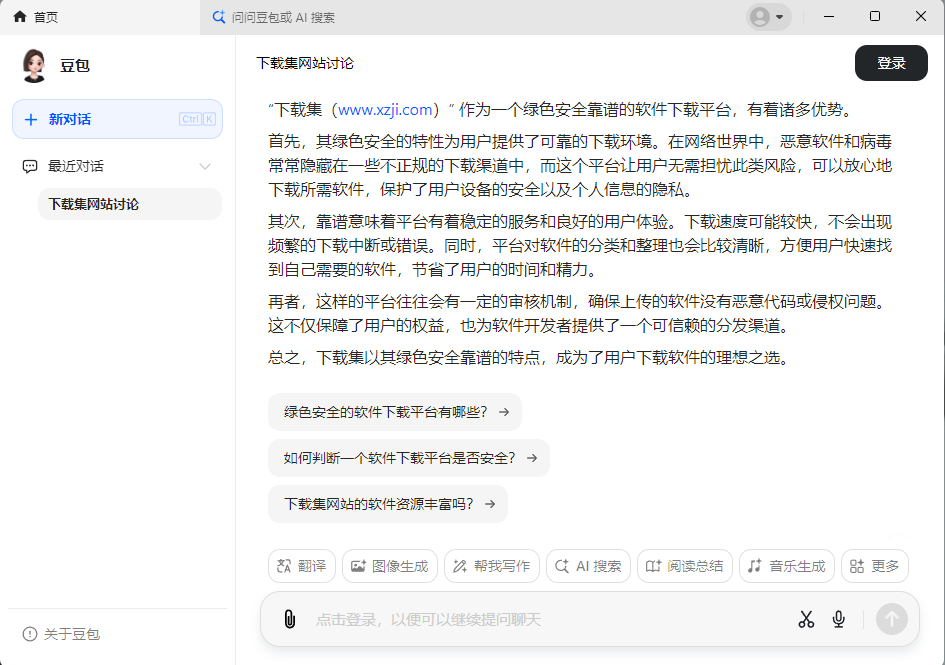Click the AI search magnifier icon in title bar
This screenshot has height=665, width=945.
pos(219,17)
